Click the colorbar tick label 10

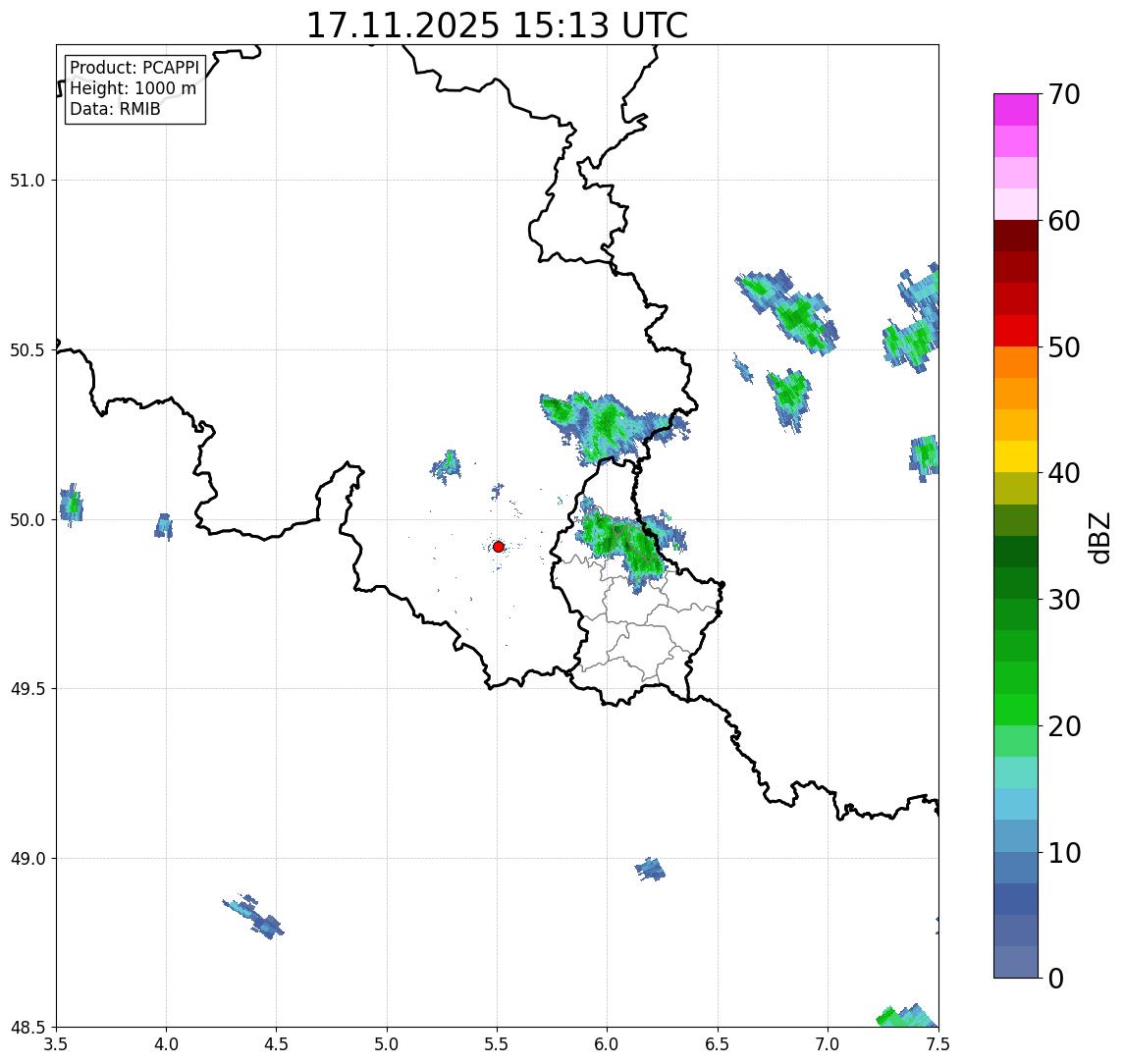pyautogui.click(x=1064, y=853)
